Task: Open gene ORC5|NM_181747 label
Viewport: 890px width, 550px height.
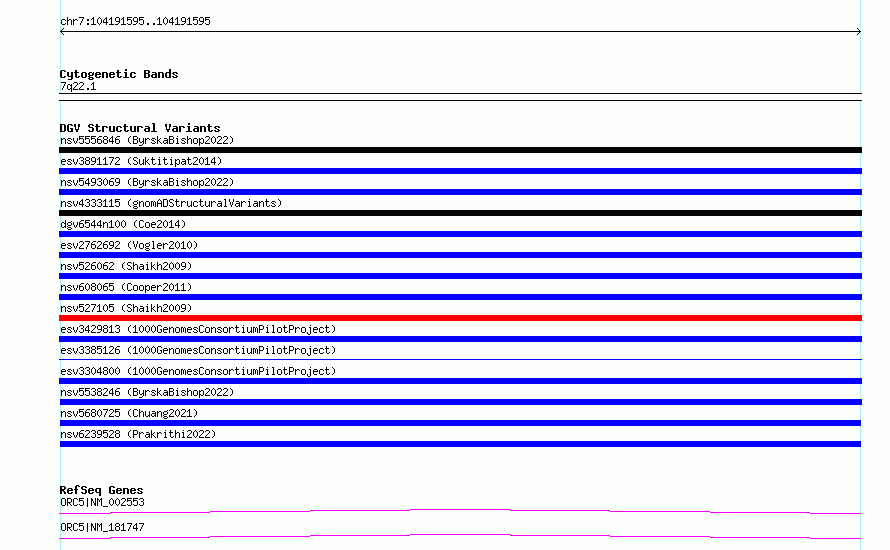Action: (x=102, y=527)
